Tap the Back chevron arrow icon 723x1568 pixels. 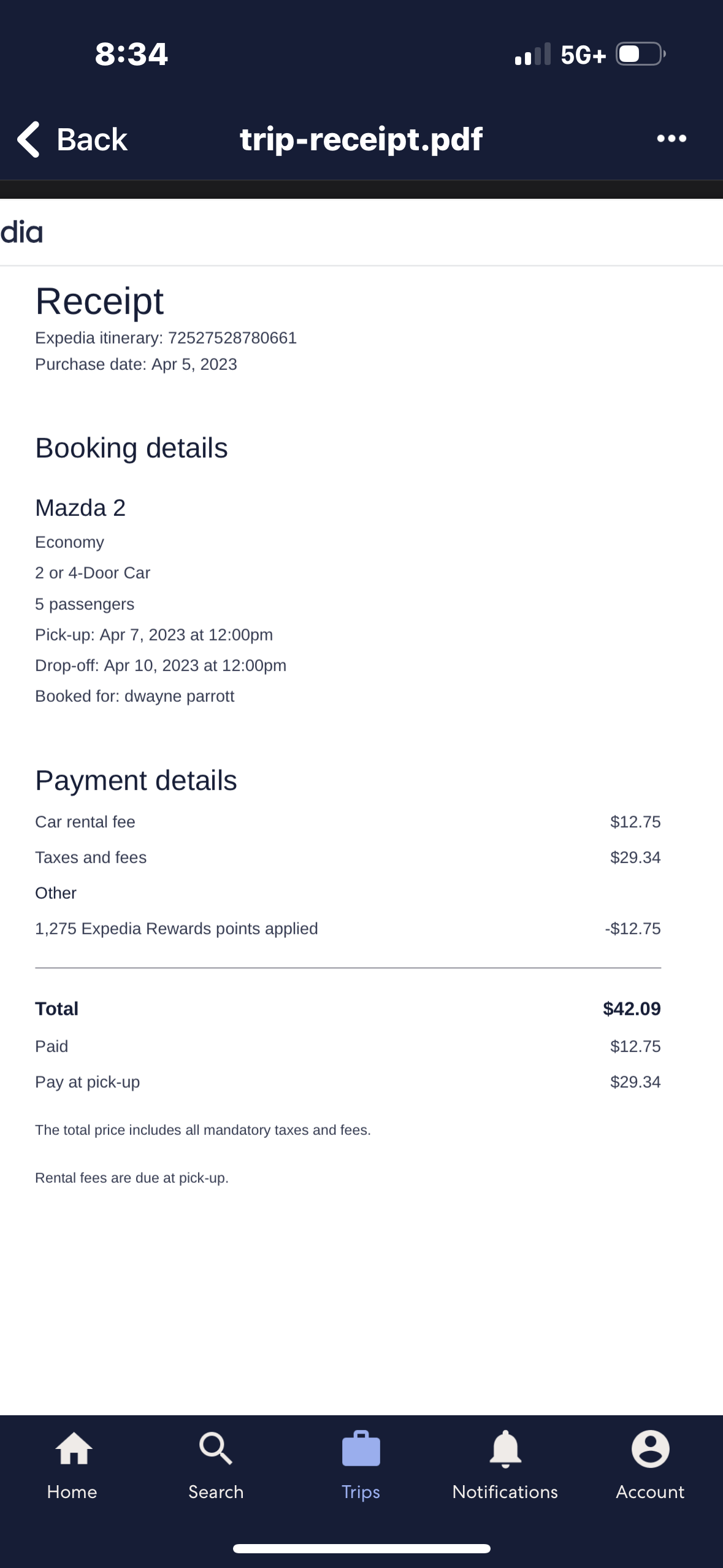point(29,139)
